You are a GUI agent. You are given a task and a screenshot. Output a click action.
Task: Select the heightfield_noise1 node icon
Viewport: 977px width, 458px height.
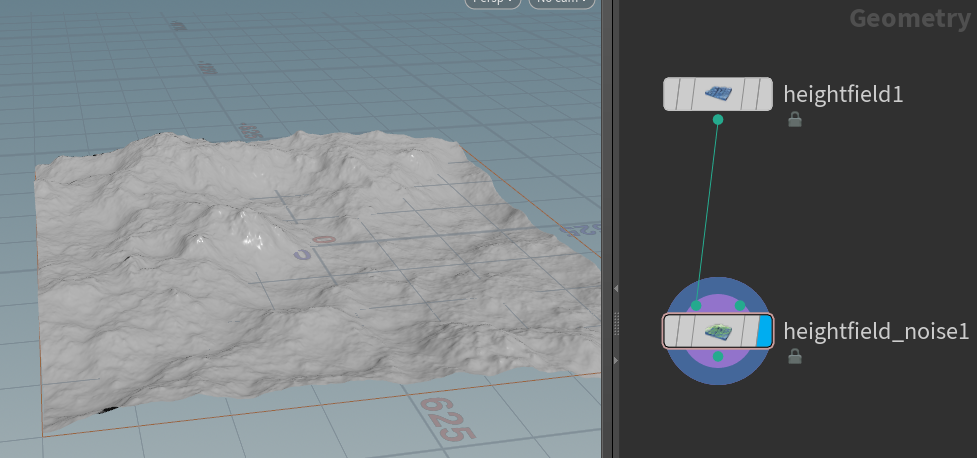718,332
